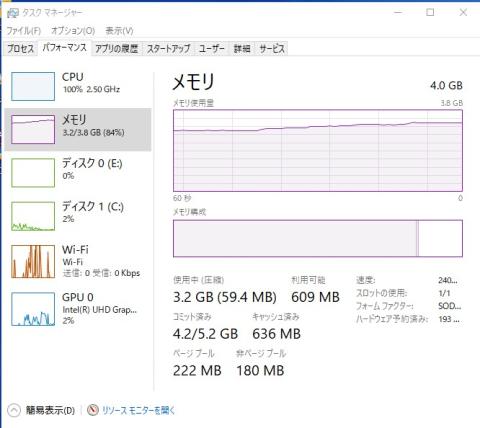Image resolution: width=480 pixels, height=428 pixels.
Task: Select the パフォーマンス tab
Action: point(64,48)
